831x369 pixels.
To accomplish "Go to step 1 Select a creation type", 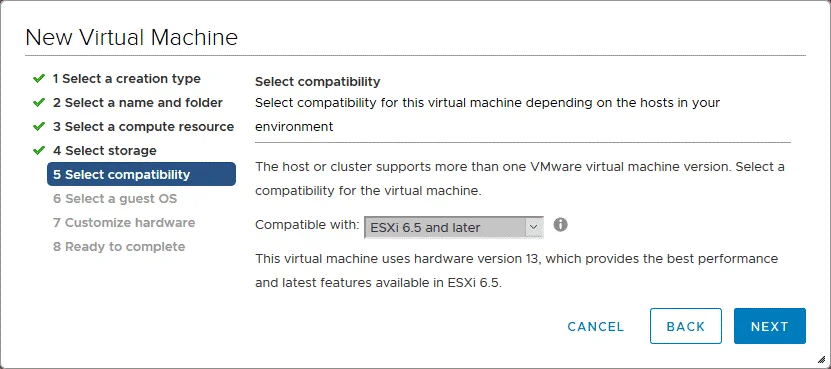I will 126,78.
